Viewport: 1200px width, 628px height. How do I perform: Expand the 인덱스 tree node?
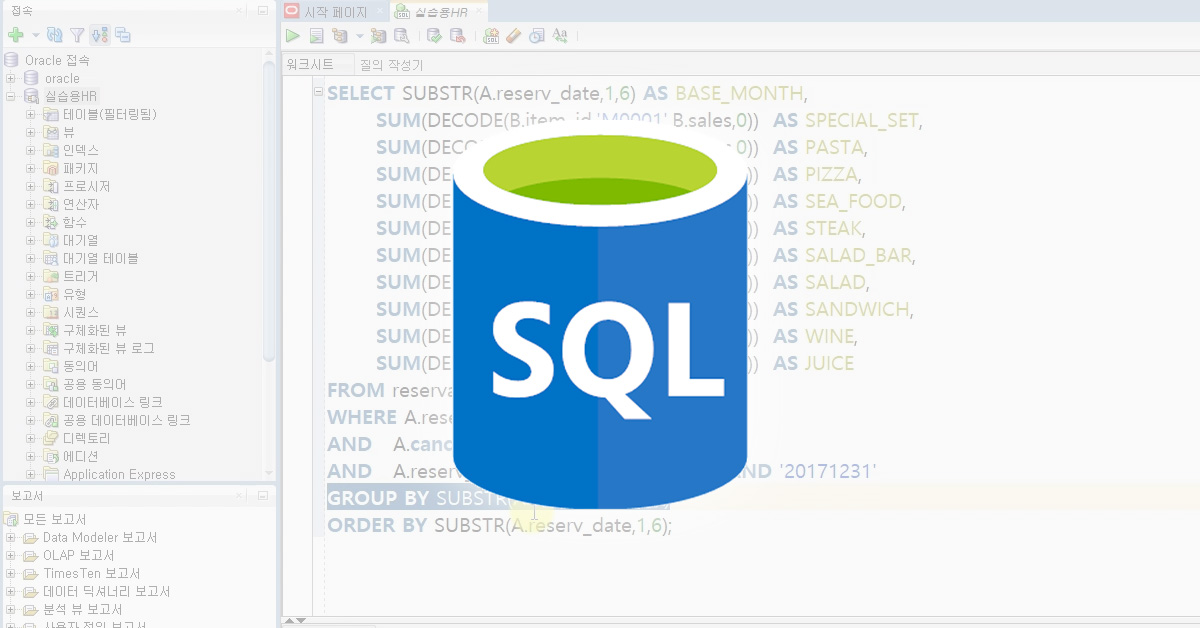(30, 150)
